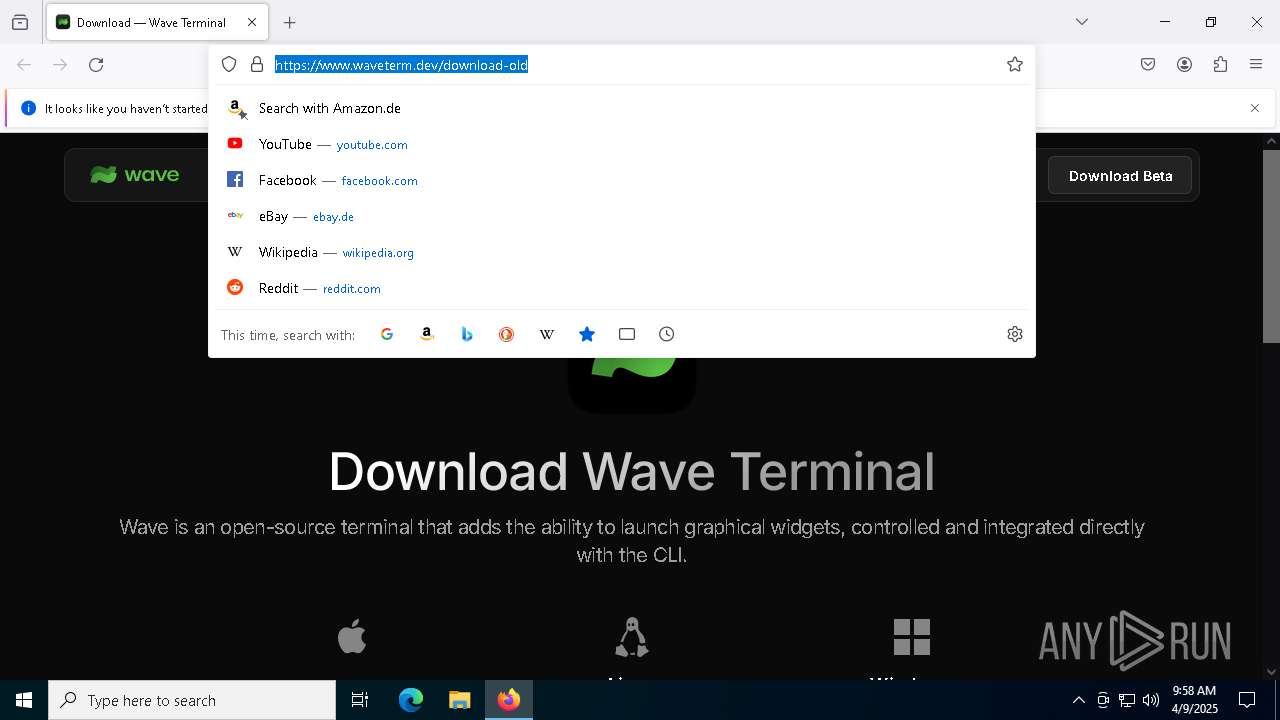1280x720 pixels.
Task: Open File Explorer from taskbar
Action: [459, 700]
